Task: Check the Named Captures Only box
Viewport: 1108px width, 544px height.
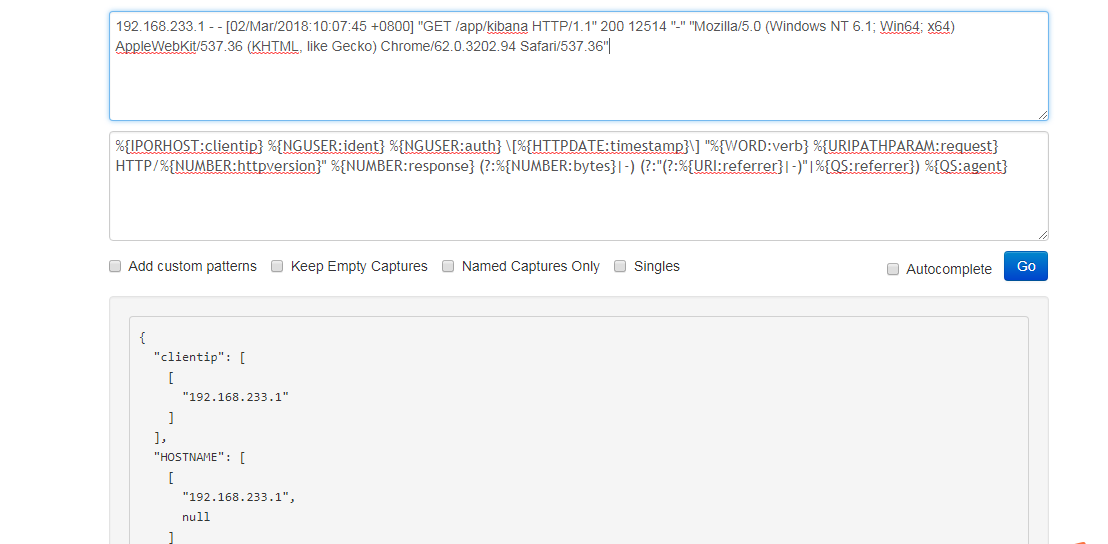Action: tap(448, 266)
